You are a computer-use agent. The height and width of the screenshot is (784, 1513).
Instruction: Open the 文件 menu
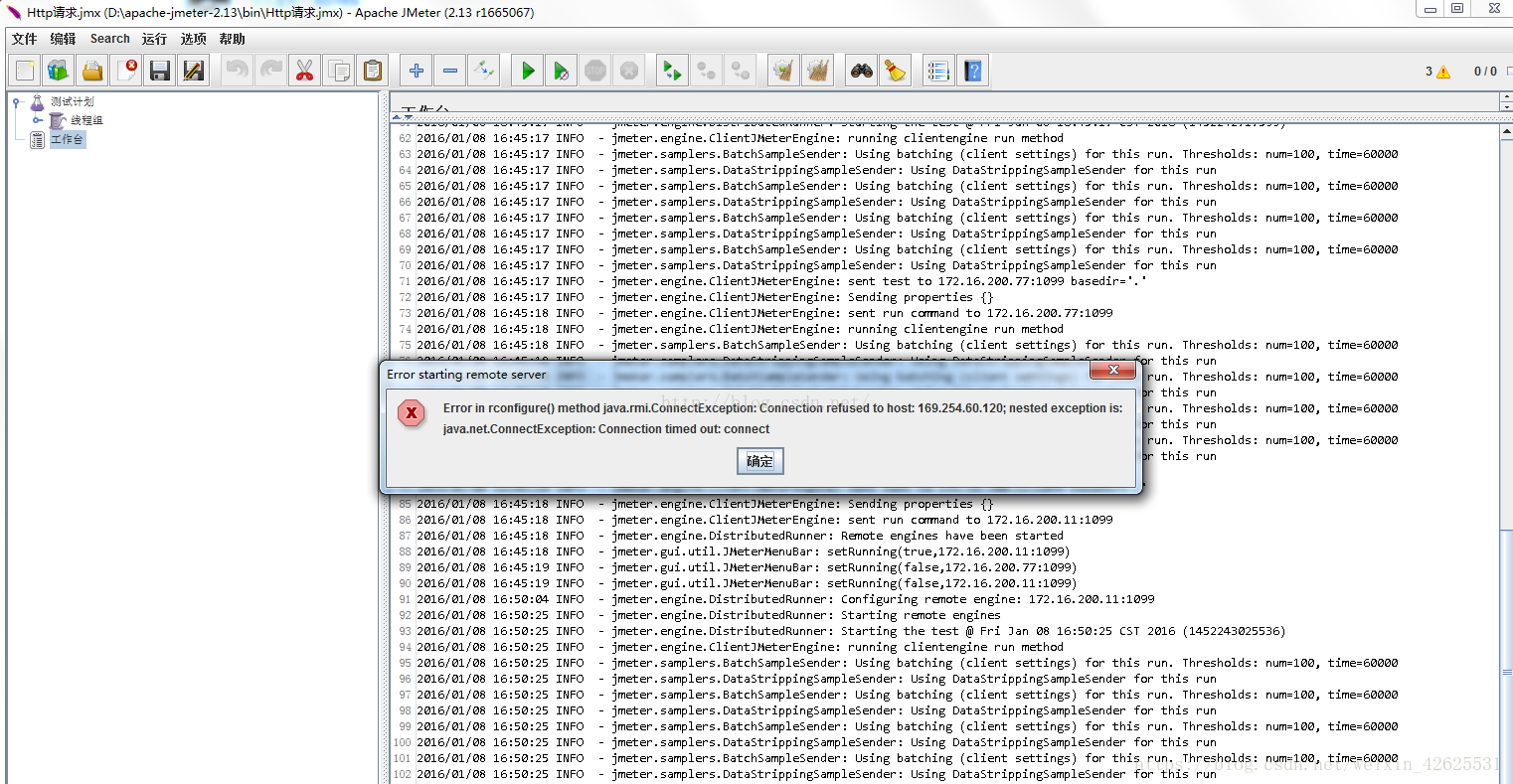24,39
